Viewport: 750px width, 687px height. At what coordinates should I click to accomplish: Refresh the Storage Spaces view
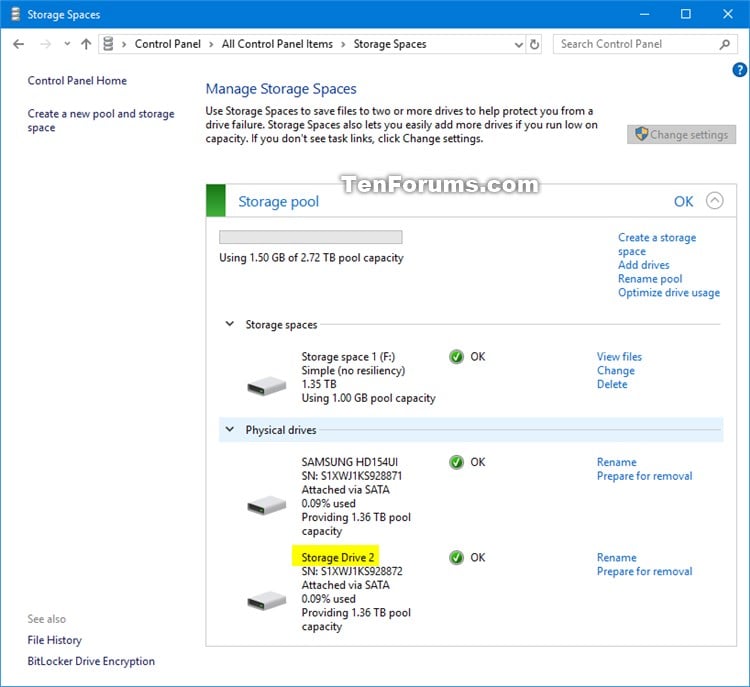[534, 44]
